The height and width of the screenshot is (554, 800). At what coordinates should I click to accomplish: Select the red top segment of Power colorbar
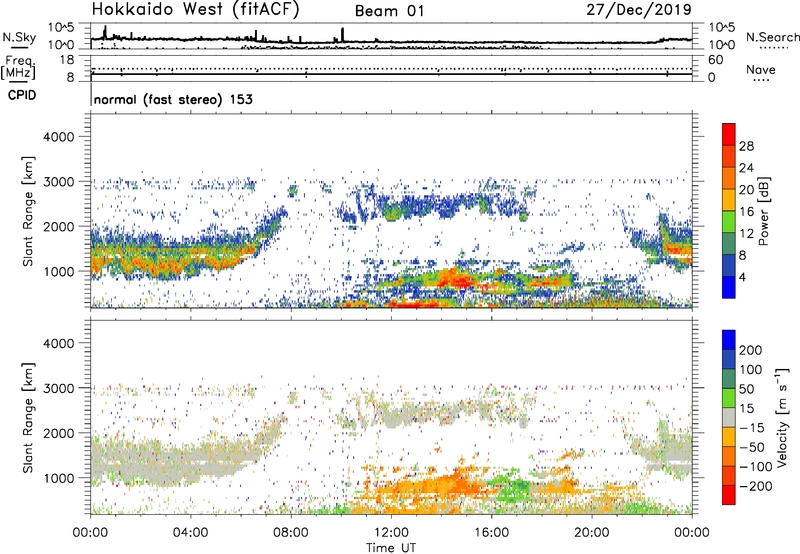click(x=729, y=135)
